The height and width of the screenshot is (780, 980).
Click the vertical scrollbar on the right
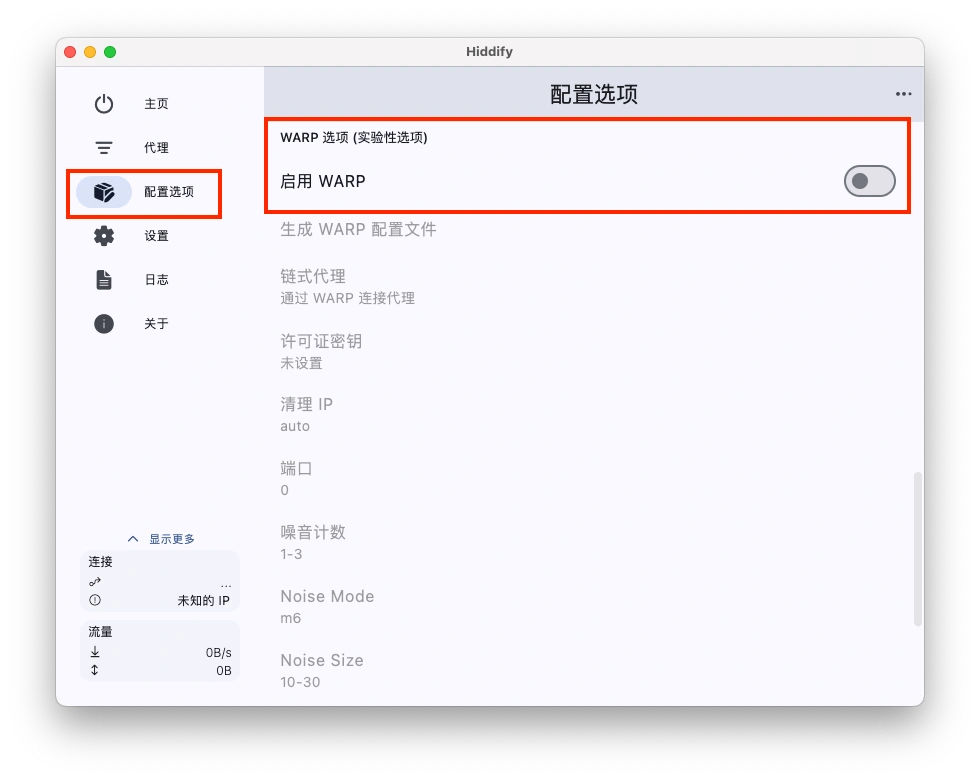coord(917,550)
